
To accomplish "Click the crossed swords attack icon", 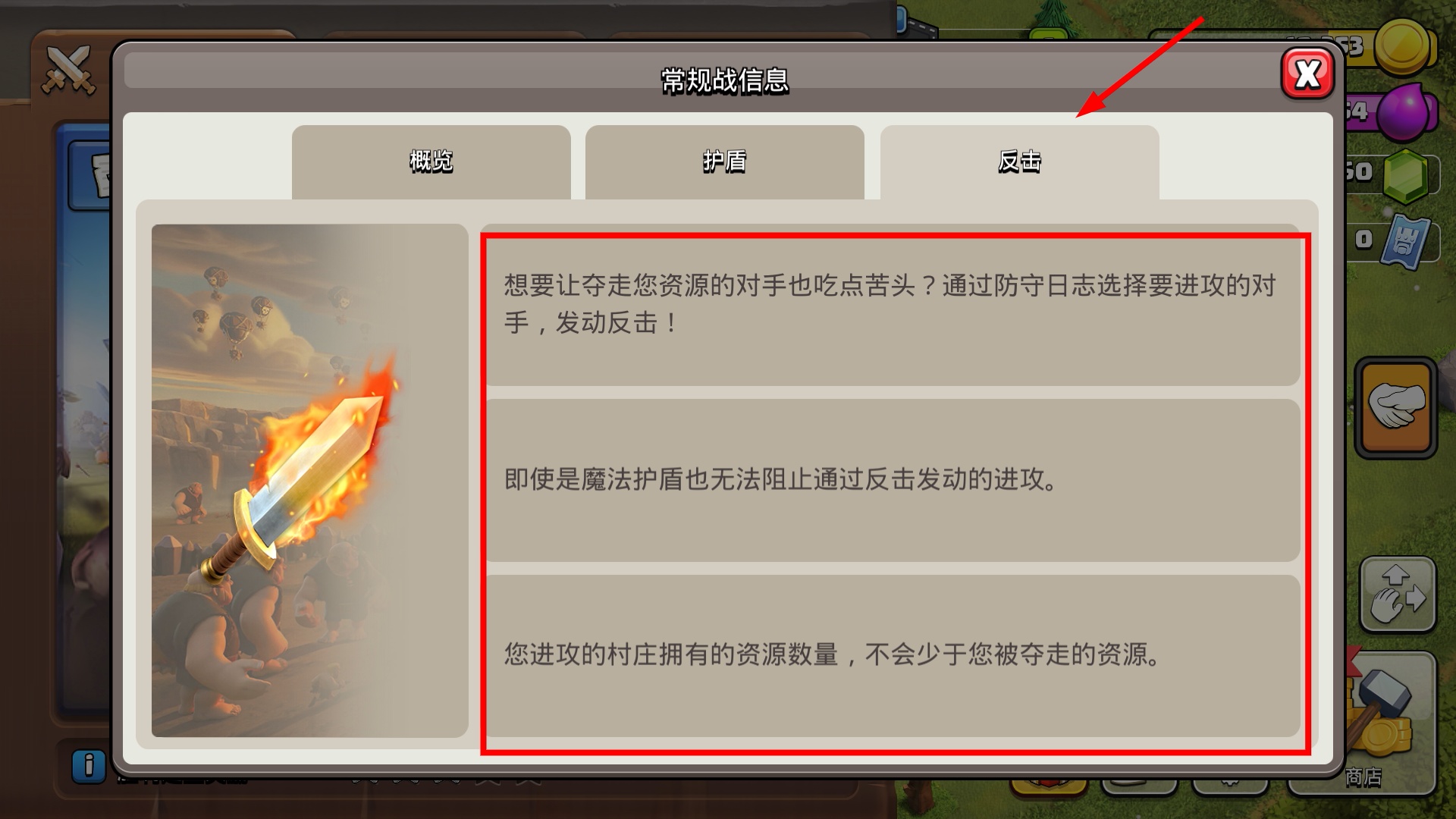I will tap(68, 70).
